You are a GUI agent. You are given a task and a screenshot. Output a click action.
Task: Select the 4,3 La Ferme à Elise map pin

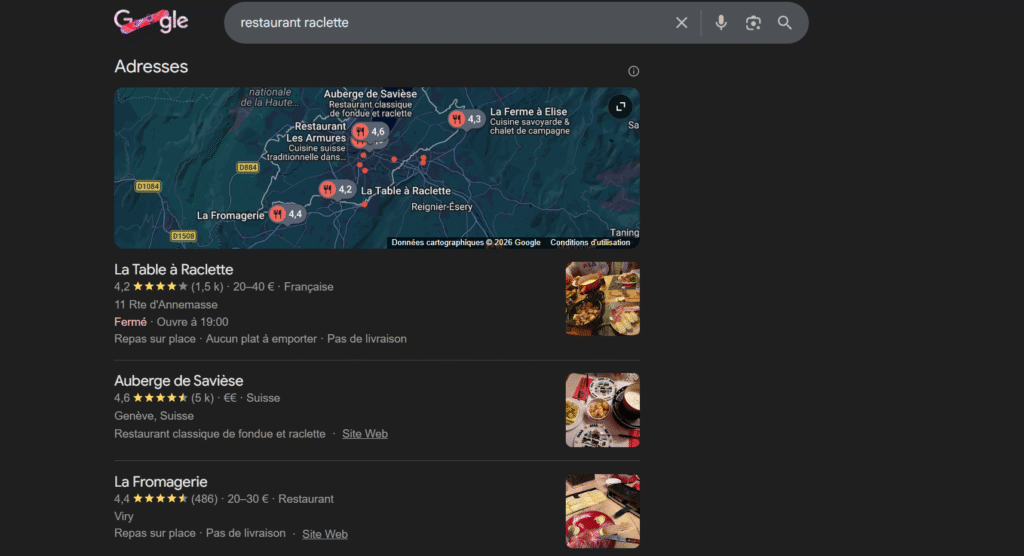tap(466, 119)
